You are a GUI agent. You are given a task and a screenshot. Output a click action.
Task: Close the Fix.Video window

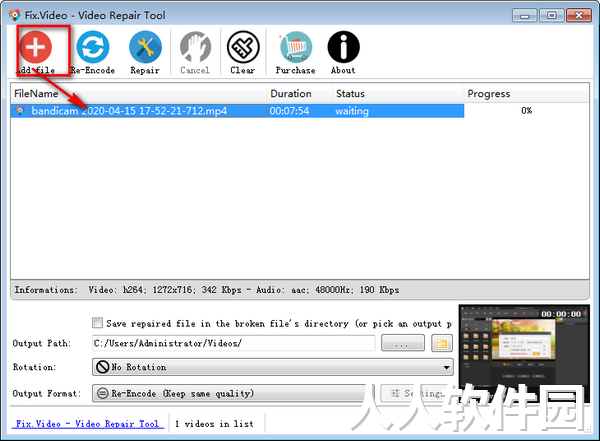pos(579,15)
